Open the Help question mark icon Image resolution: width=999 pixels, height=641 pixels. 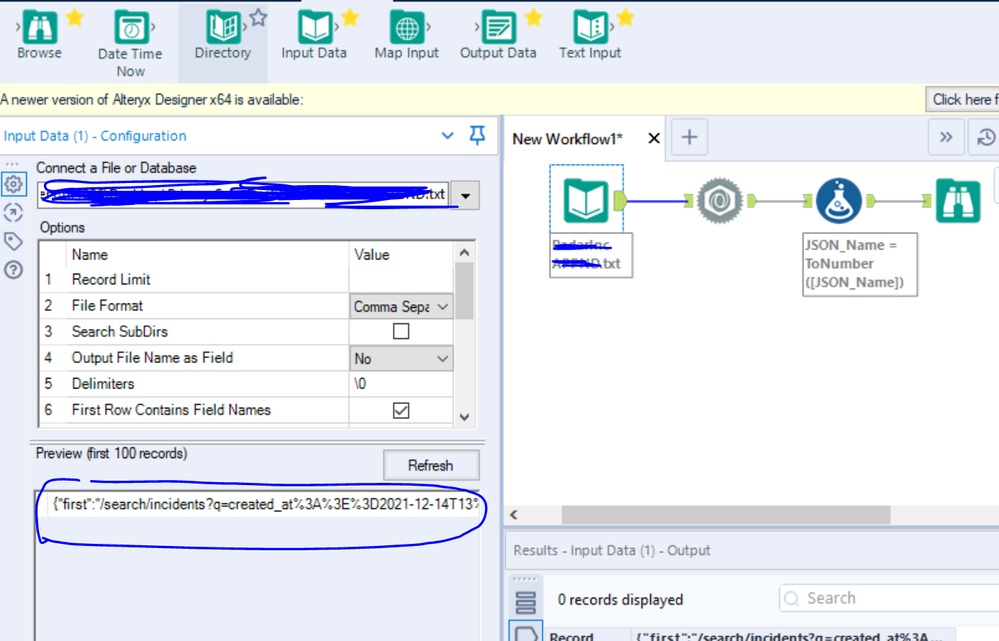[x=13, y=270]
